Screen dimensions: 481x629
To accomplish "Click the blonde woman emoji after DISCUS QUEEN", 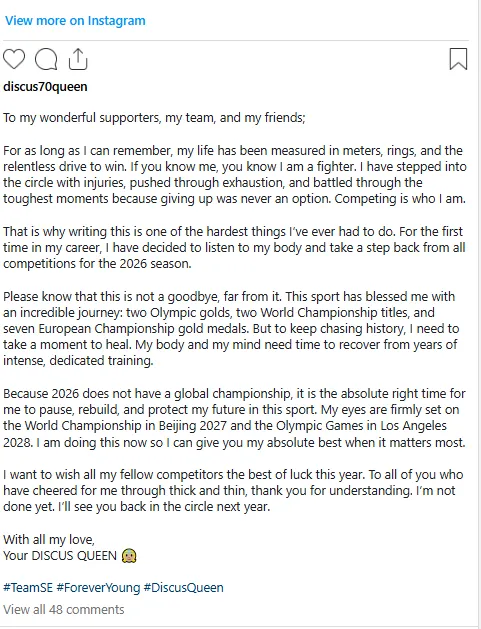I will click(x=129, y=556).
